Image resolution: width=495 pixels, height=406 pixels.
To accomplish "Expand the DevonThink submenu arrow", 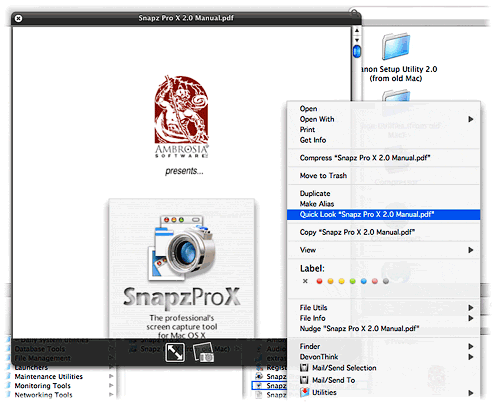I will [471, 357].
